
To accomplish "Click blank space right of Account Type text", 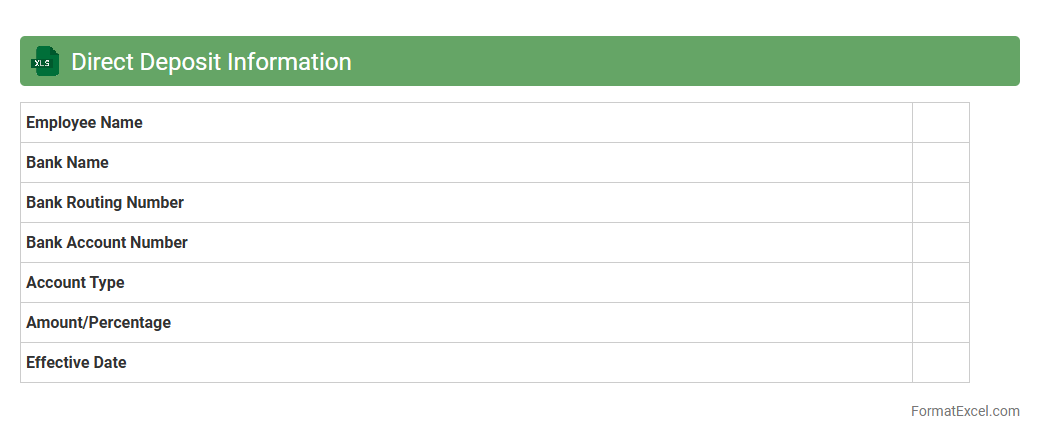I will pyautogui.click(x=500, y=283).
